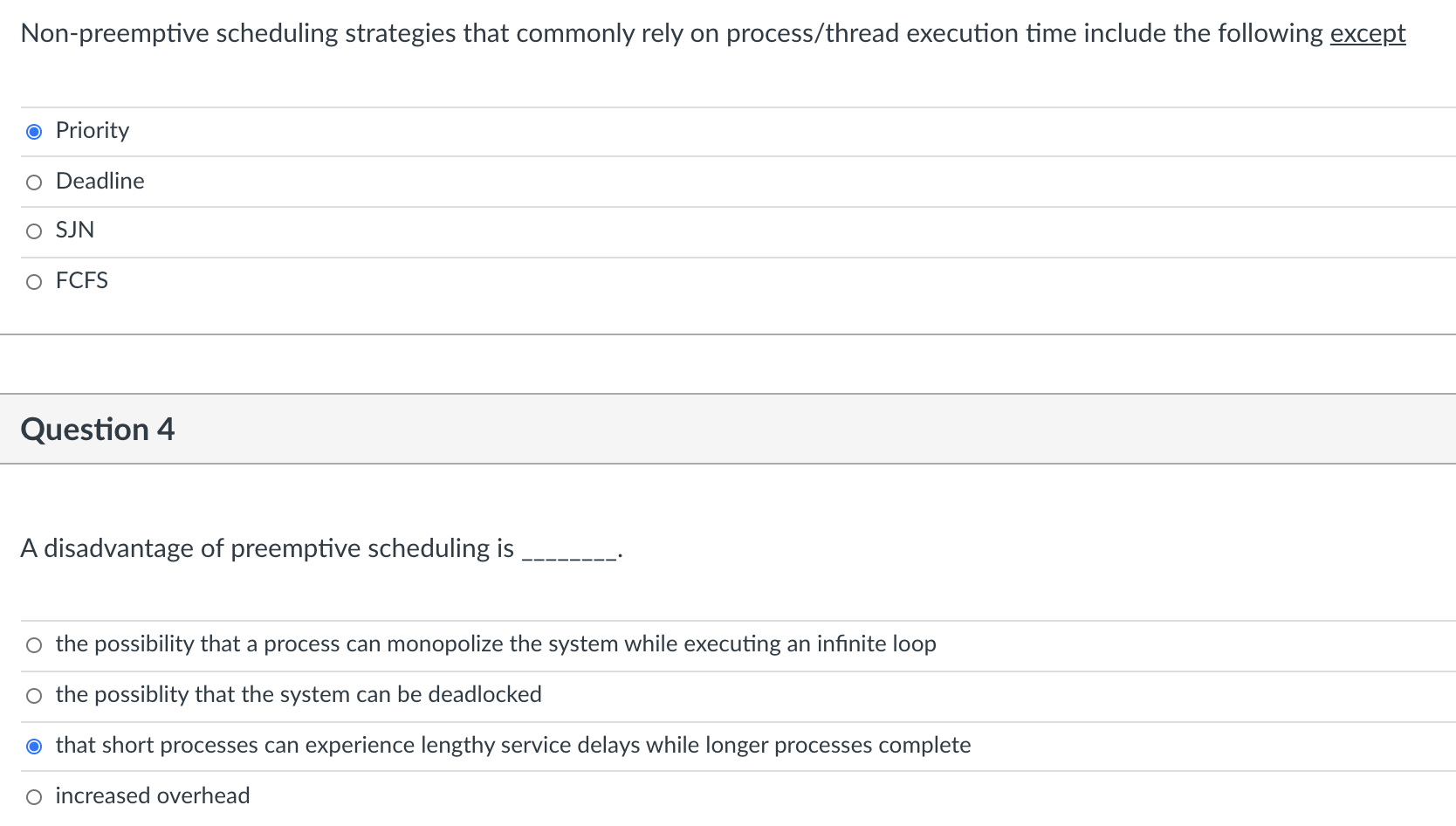Choose the system deadlock answer option
Screen dimensions: 1456x826
point(34,695)
